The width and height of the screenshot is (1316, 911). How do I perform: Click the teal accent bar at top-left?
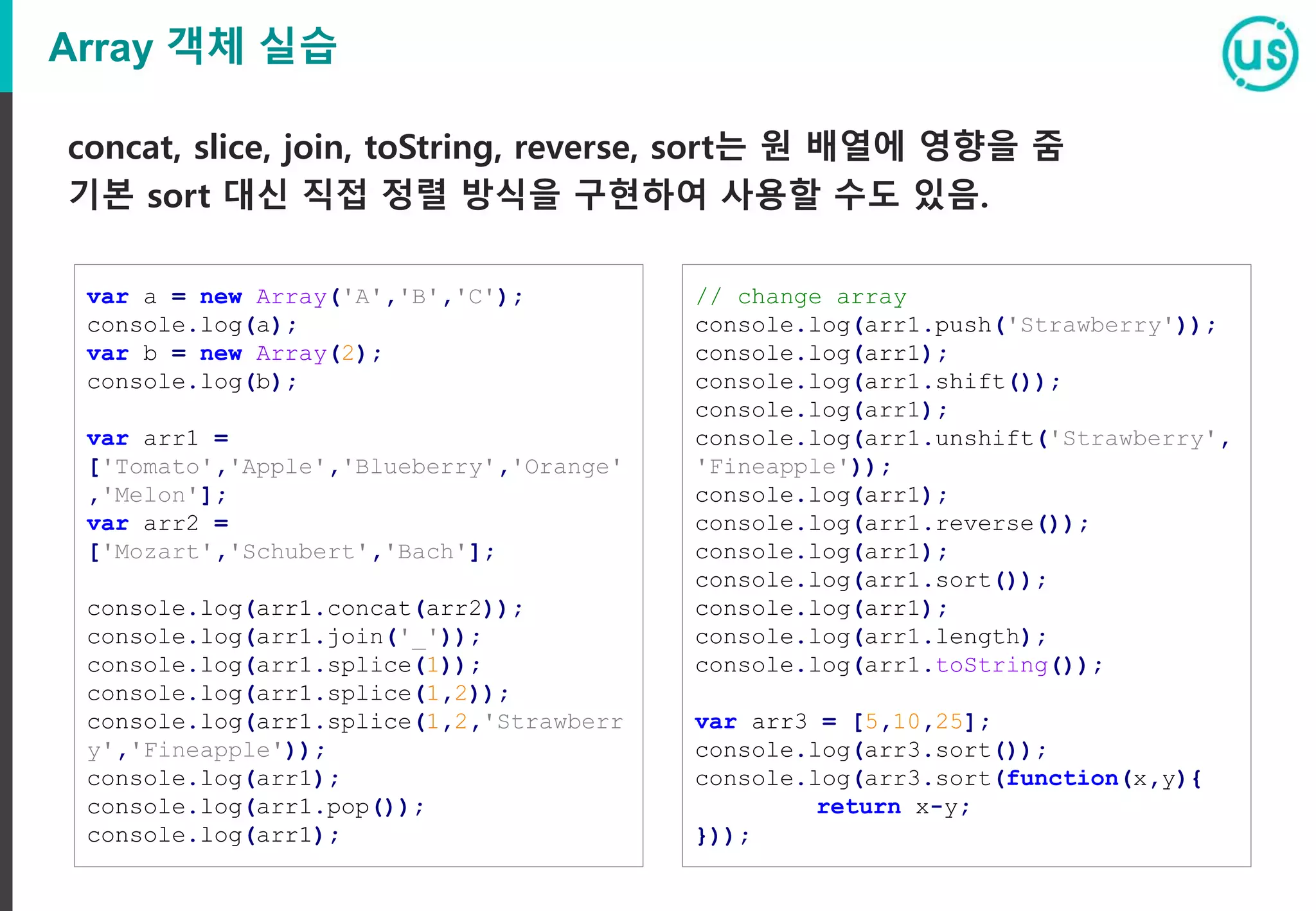[x=6, y=45]
